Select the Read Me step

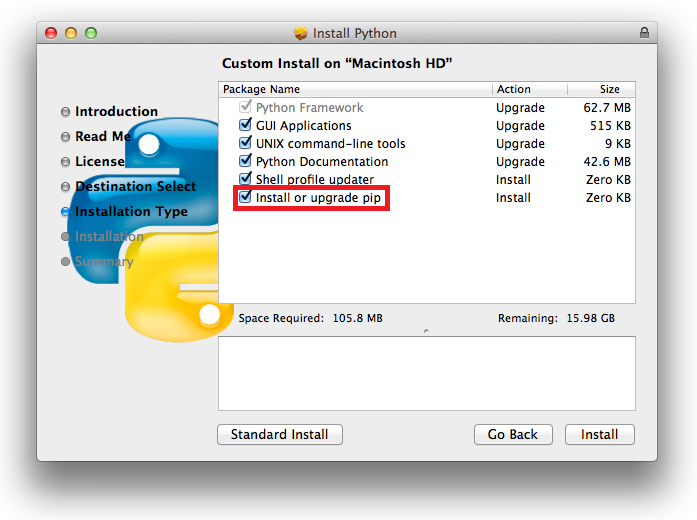pyautogui.click(x=96, y=136)
